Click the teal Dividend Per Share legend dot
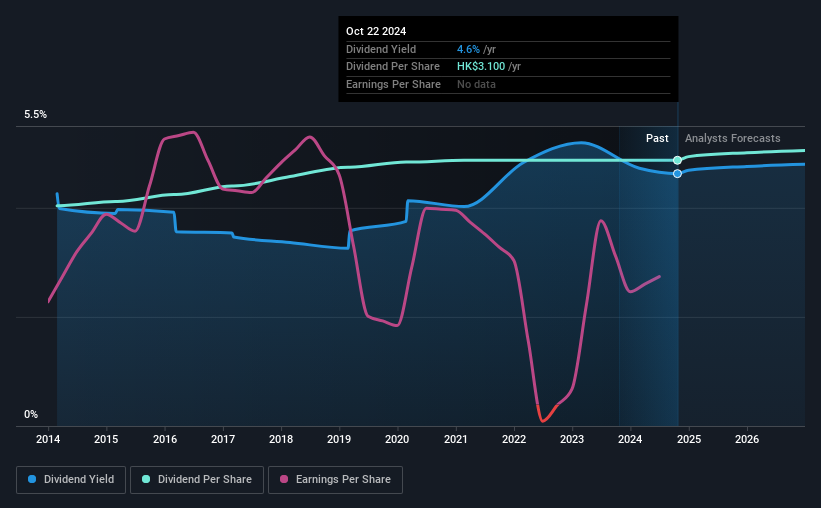Viewport: 821px width, 508px height. click(146, 479)
